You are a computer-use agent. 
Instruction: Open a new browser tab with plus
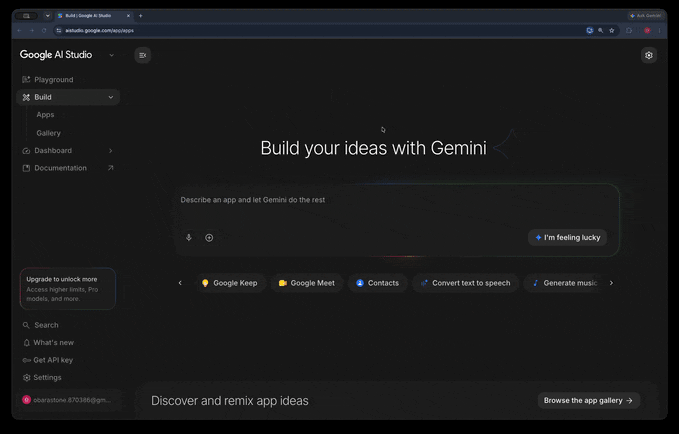coord(140,16)
